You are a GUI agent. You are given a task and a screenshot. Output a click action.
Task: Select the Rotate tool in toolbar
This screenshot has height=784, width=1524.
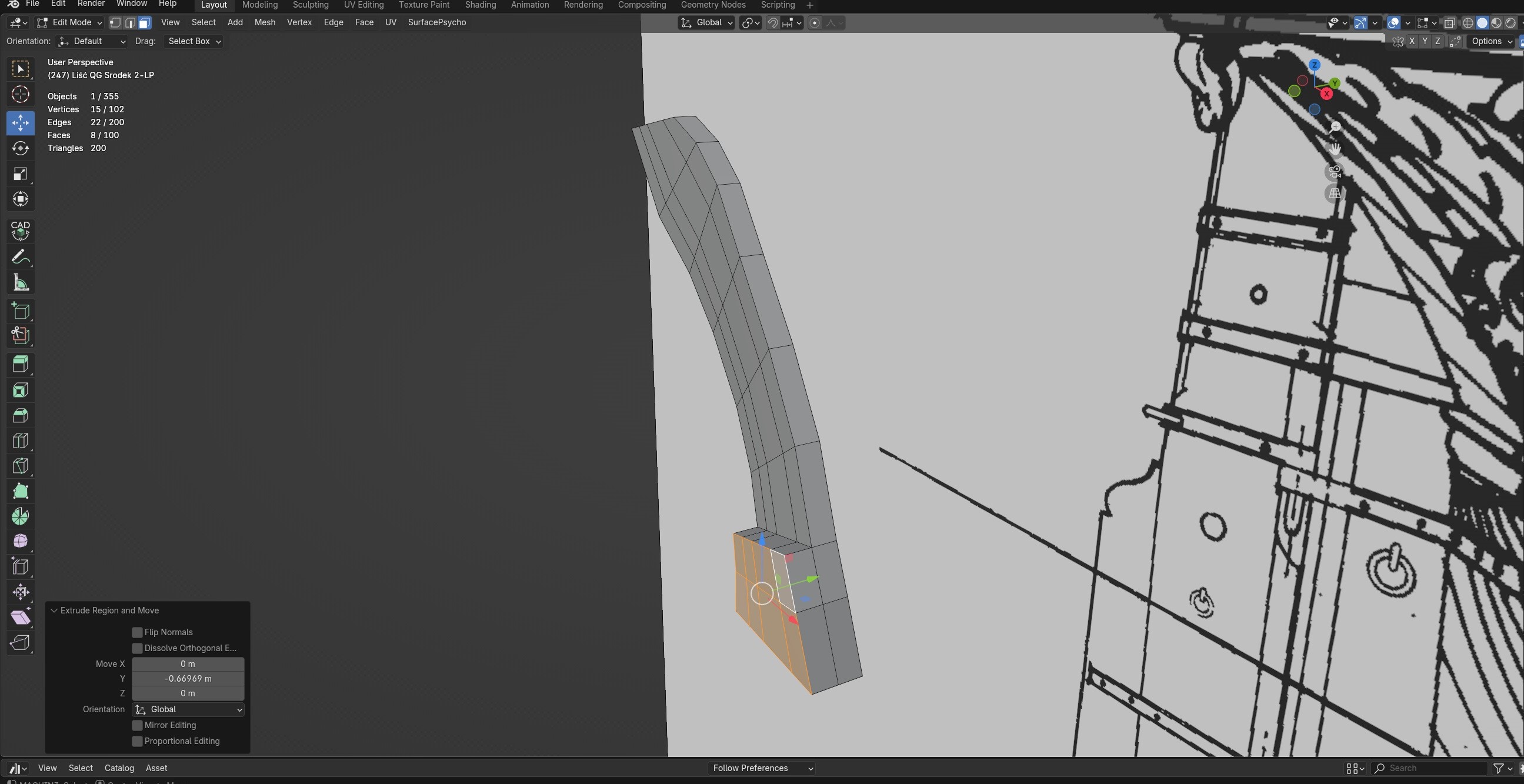point(20,148)
